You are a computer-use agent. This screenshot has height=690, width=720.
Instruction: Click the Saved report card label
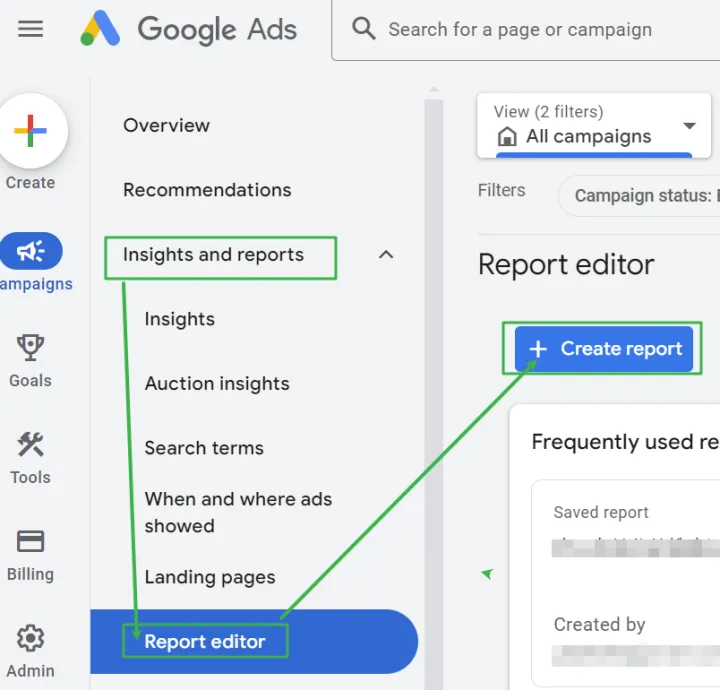point(601,512)
